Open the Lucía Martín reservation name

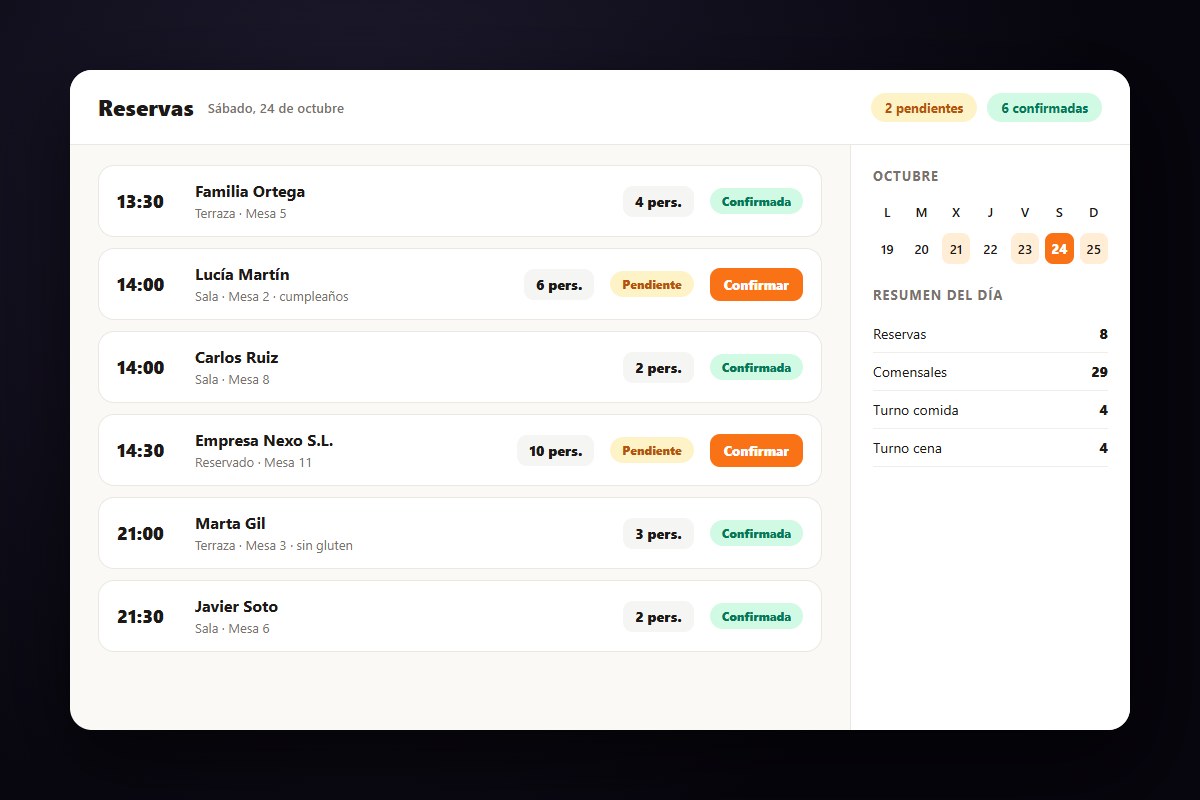point(242,275)
